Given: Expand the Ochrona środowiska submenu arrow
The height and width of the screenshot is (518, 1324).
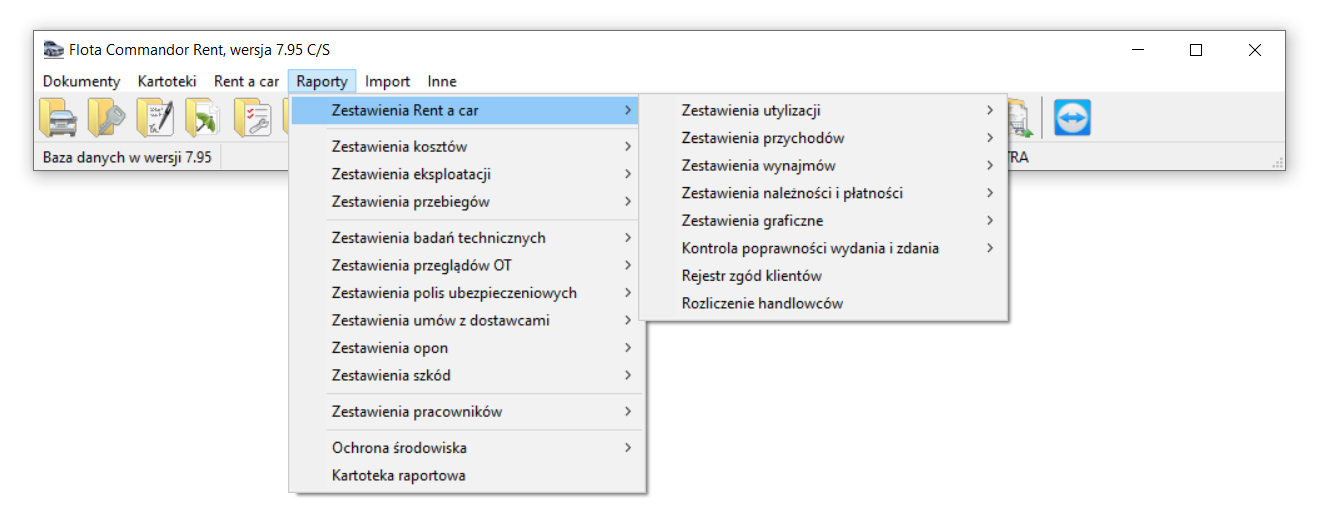Looking at the screenshot, I should (x=628, y=448).
